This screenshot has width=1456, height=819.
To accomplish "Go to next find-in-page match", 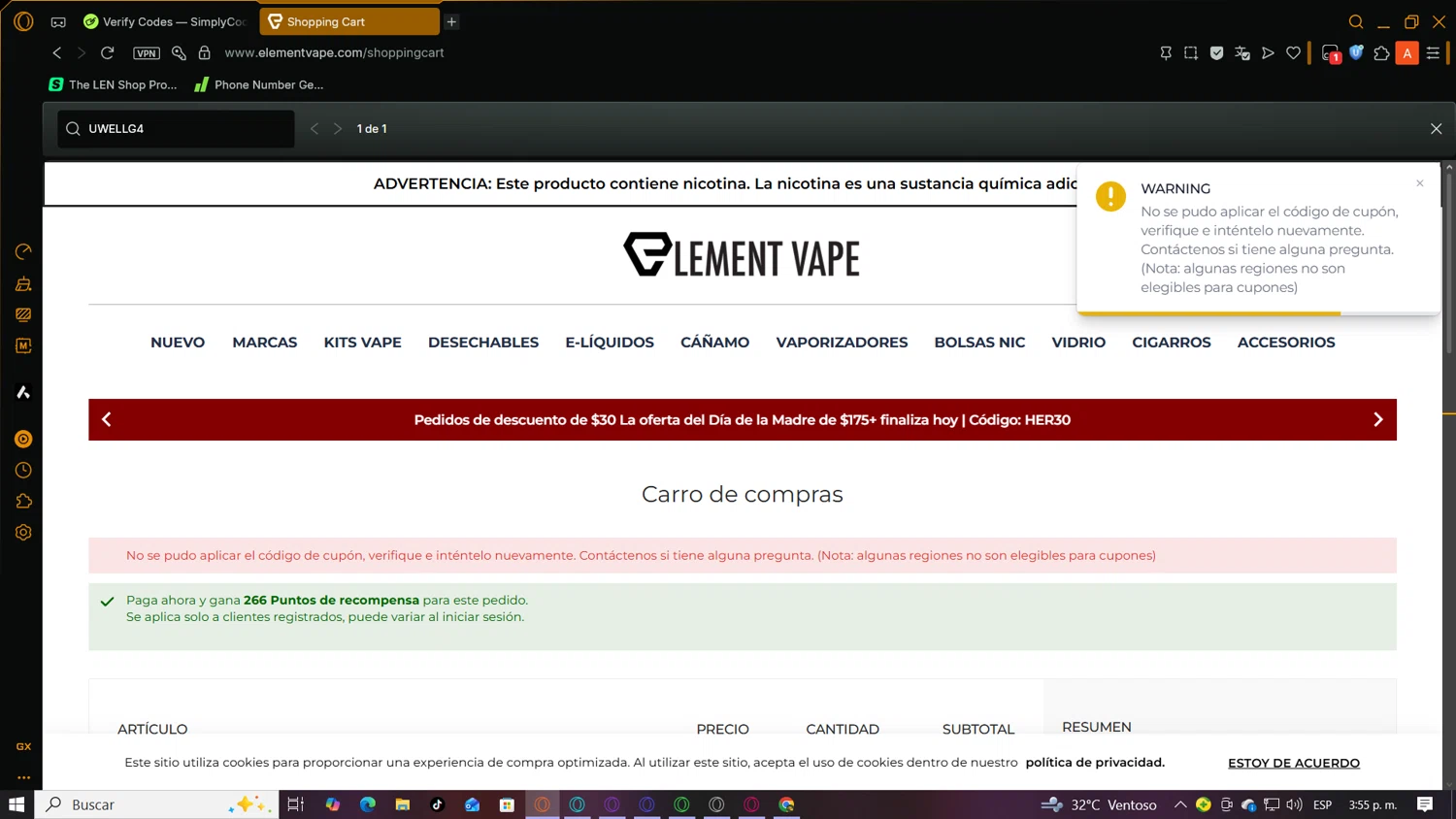I will (338, 128).
